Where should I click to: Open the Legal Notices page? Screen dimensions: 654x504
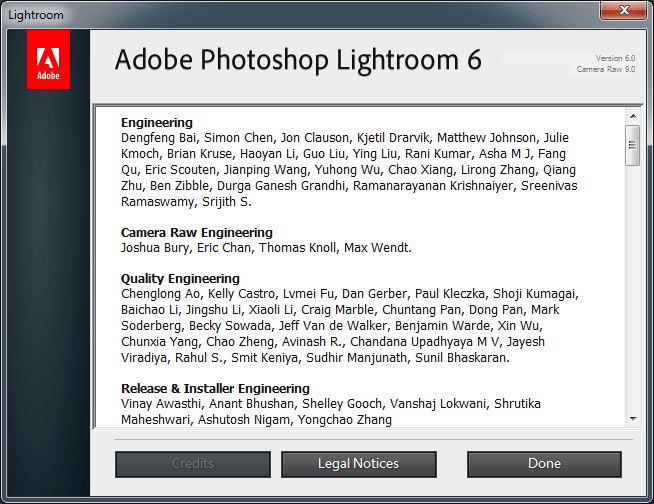[x=359, y=464]
